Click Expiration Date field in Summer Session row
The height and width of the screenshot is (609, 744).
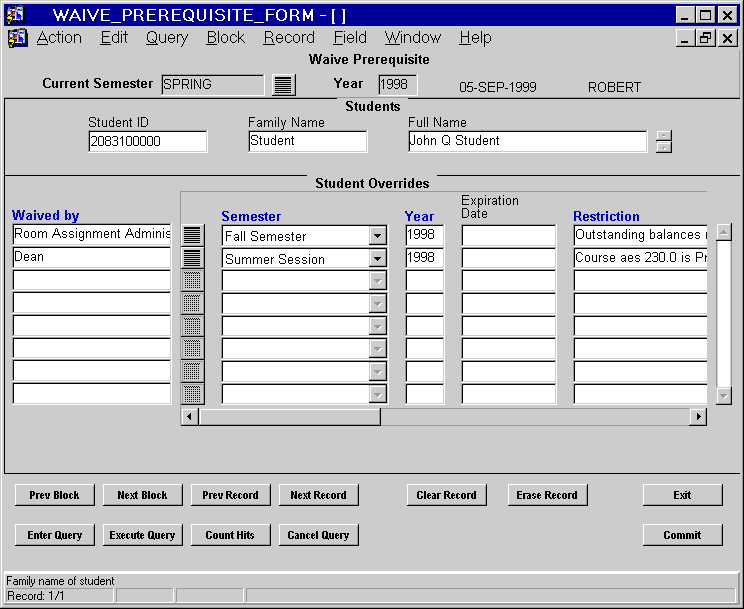pyautogui.click(x=509, y=258)
